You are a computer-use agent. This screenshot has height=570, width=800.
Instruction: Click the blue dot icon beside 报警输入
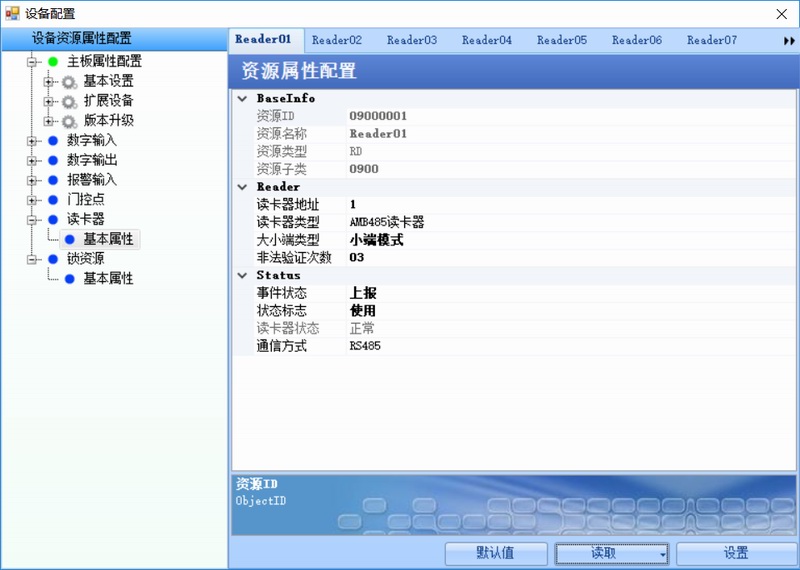[53, 180]
